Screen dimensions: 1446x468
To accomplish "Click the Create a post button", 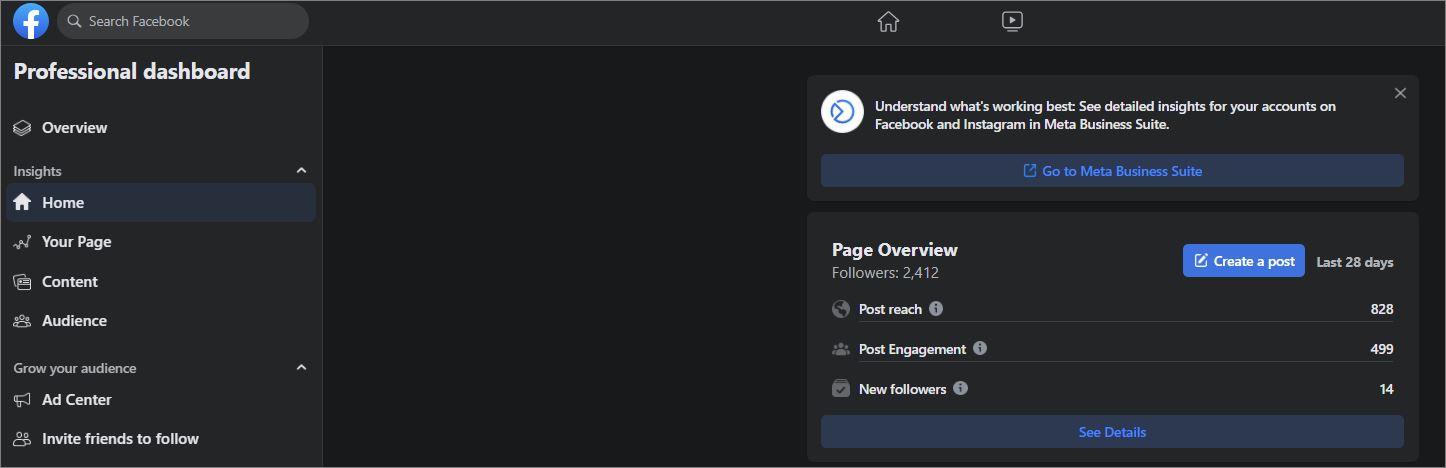I will (1243, 261).
